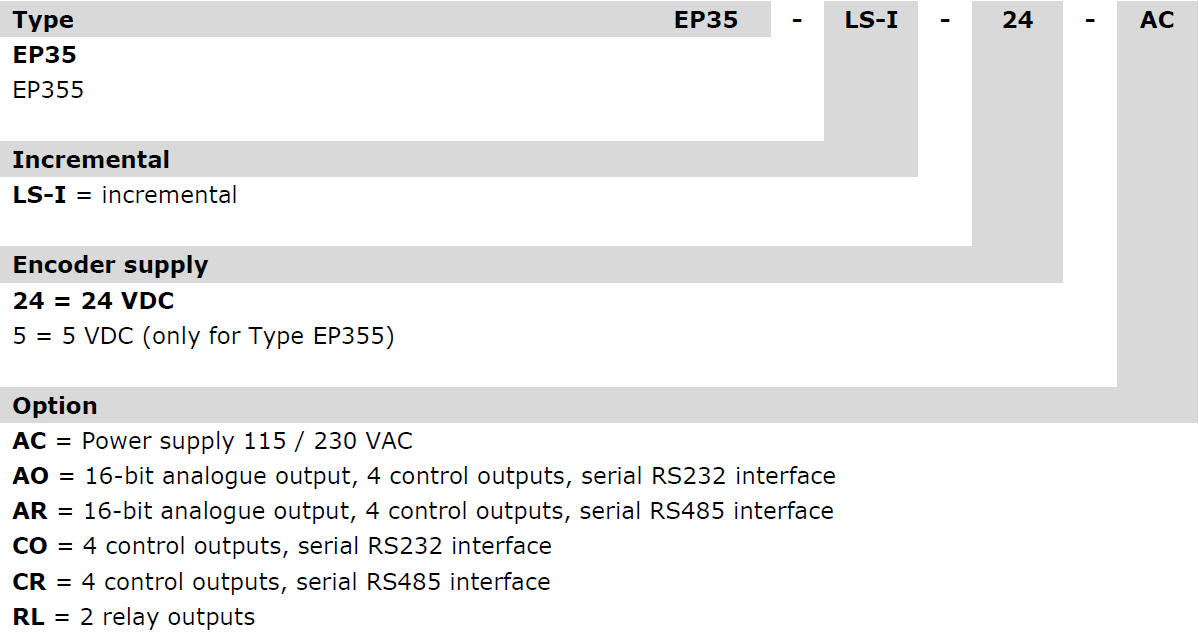Click the EP35 code in the top header row
The image size is (1199, 638).
[706, 20]
